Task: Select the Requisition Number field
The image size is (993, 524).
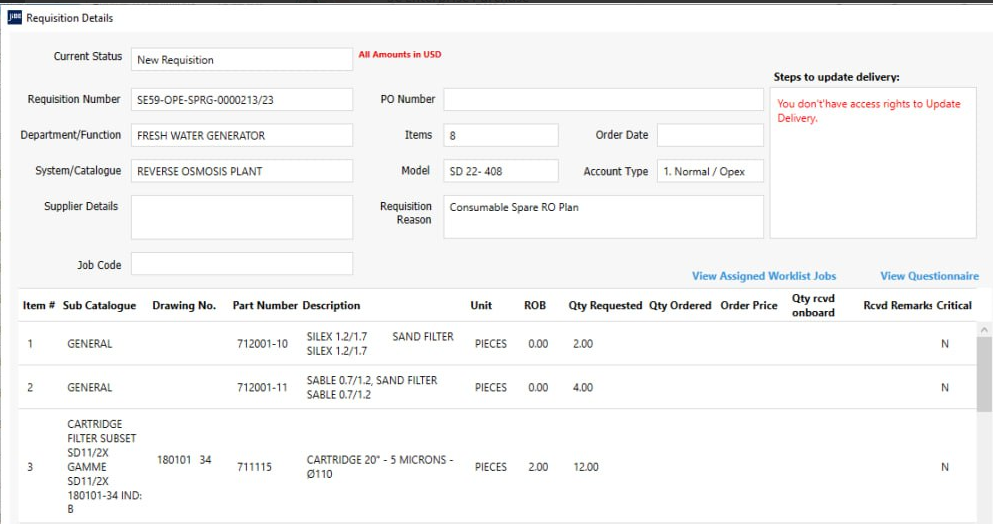Action: [x=241, y=99]
